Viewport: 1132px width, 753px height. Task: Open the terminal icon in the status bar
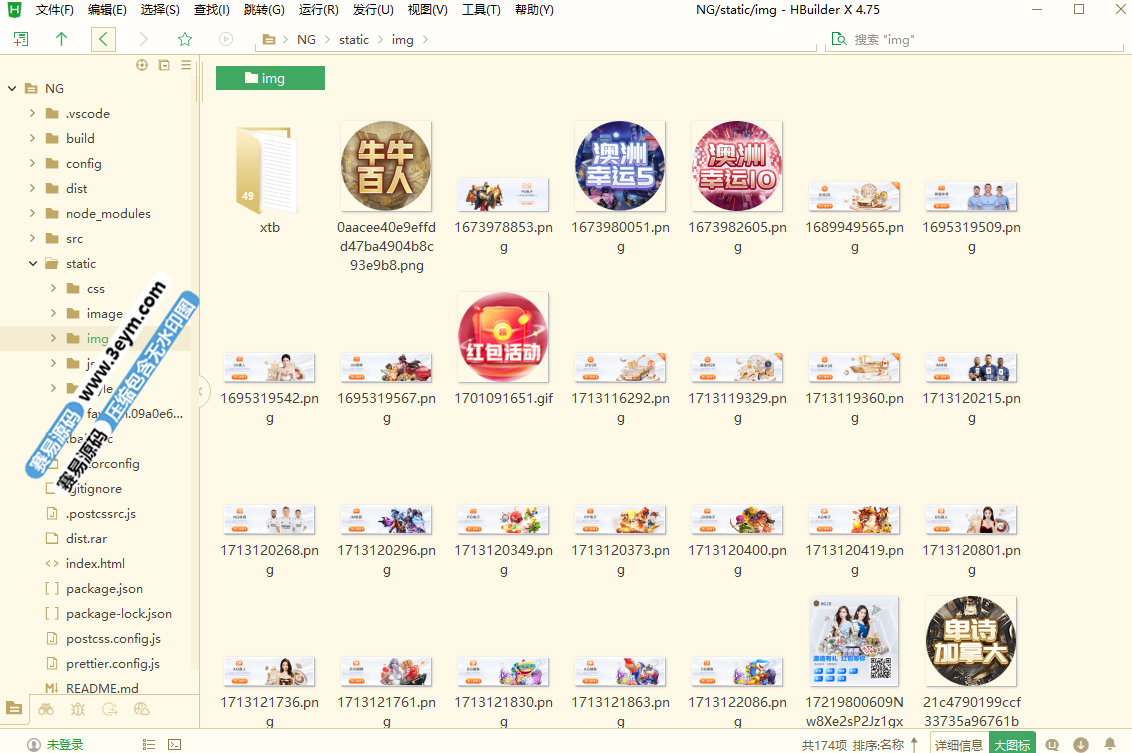click(175, 744)
